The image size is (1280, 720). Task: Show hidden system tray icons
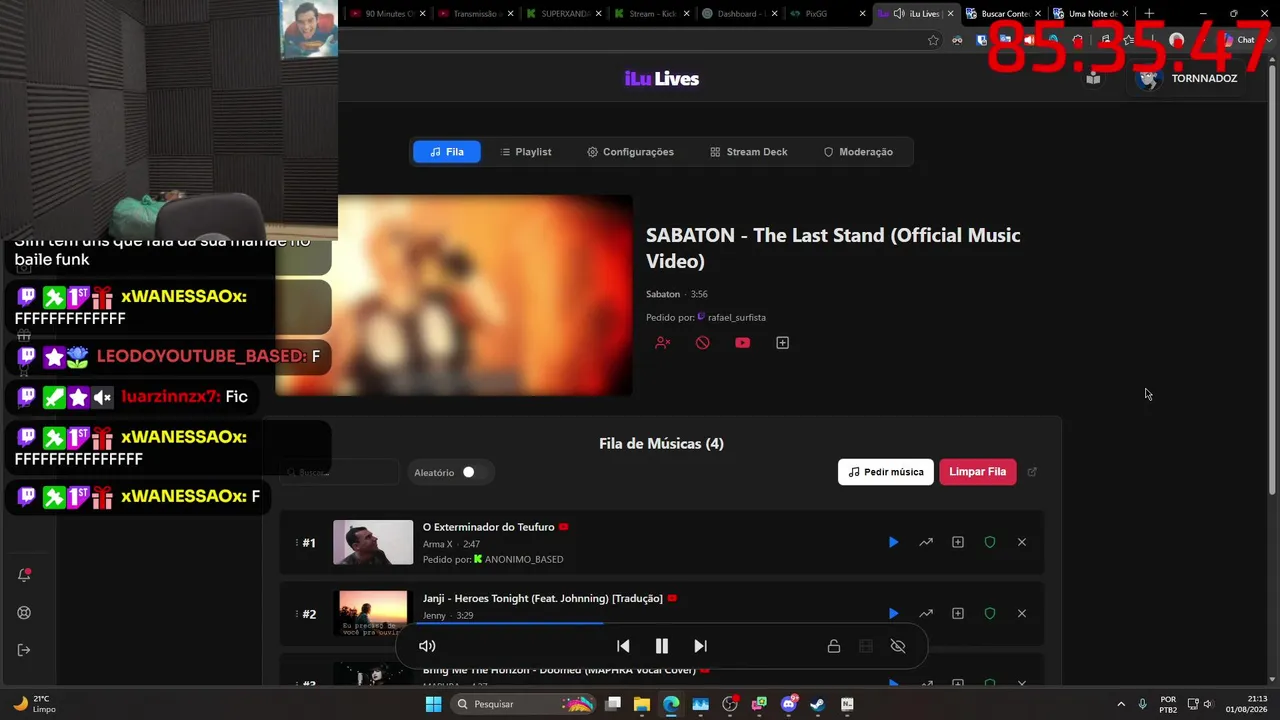(x=1120, y=704)
